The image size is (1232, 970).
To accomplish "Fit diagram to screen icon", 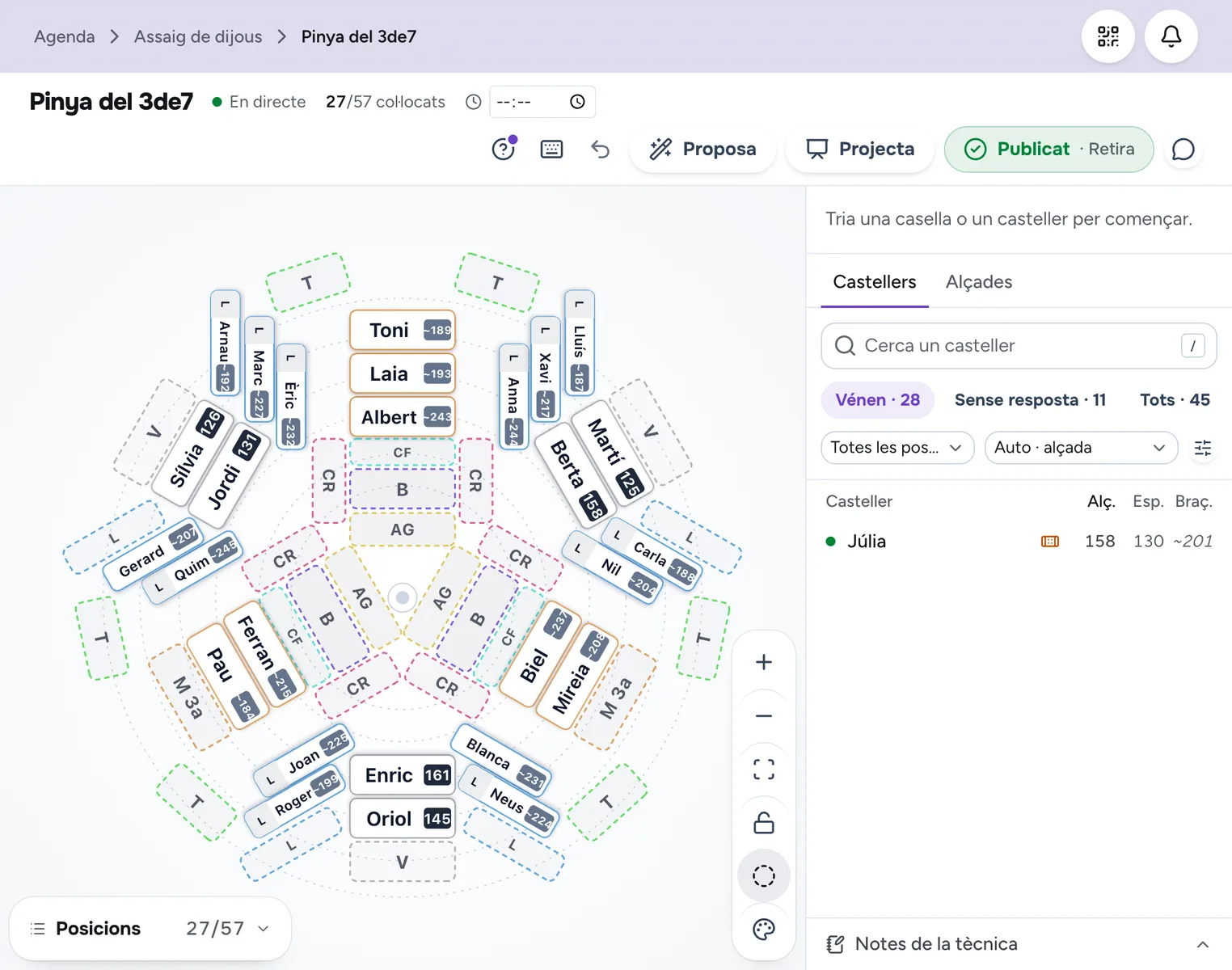I will coord(764,769).
